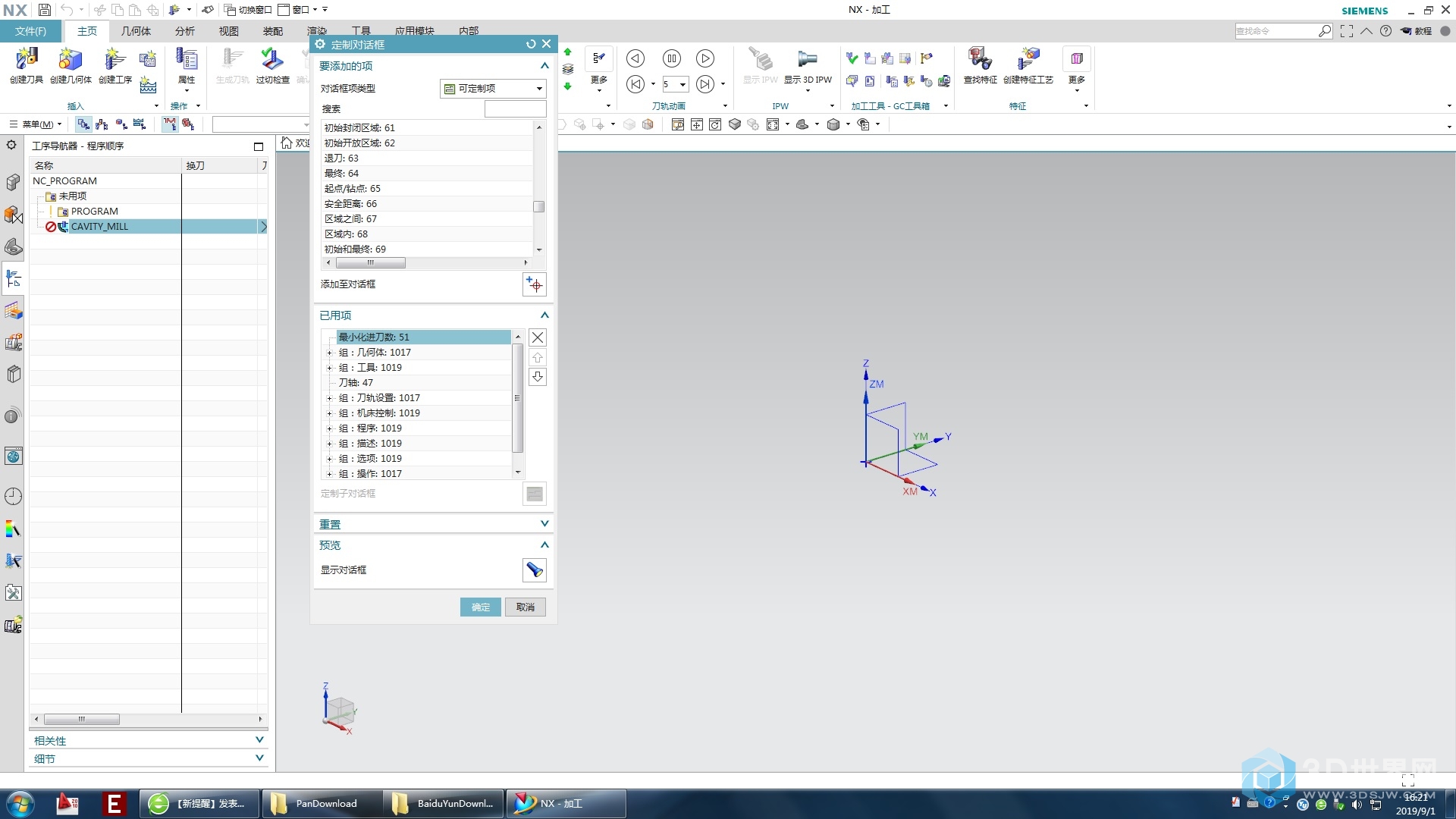Open PanDownload from the taskbar
The image size is (1456, 819).
point(324,804)
